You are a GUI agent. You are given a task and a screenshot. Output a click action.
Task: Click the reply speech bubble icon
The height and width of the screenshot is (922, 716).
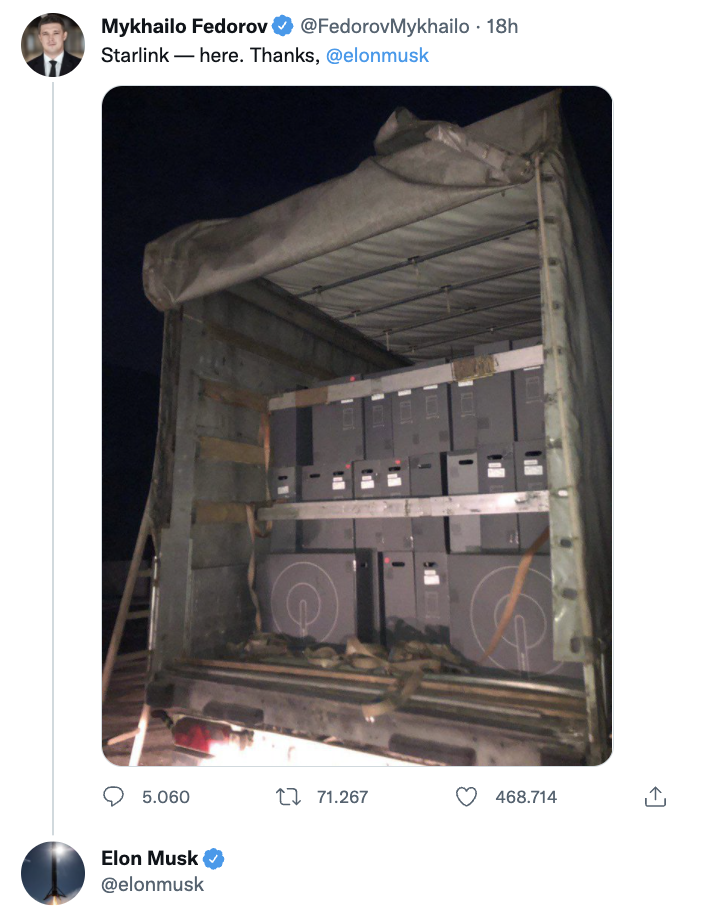(x=113, y=797)
